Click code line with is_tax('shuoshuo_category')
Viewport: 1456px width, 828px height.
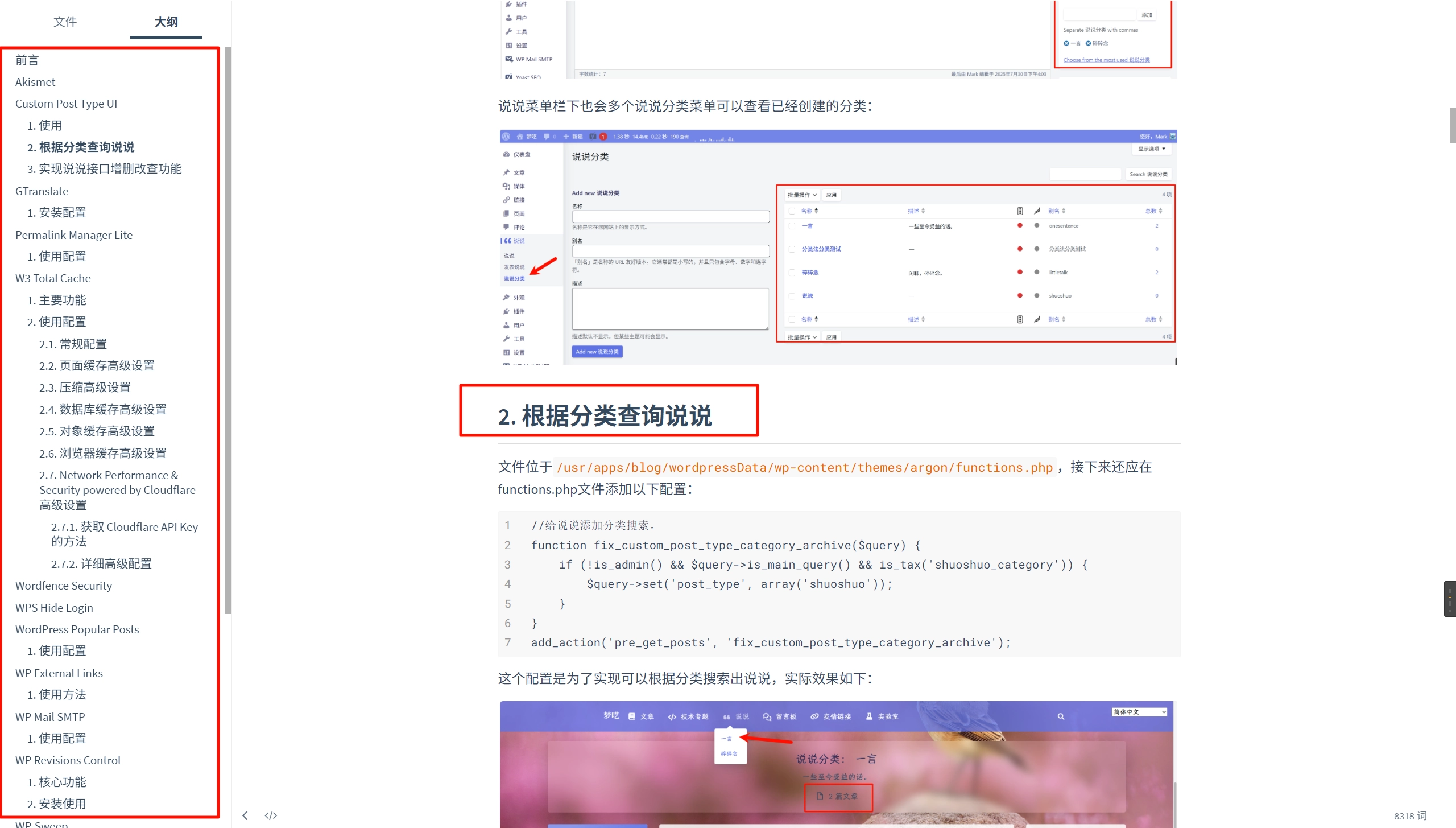pos(823,565)
